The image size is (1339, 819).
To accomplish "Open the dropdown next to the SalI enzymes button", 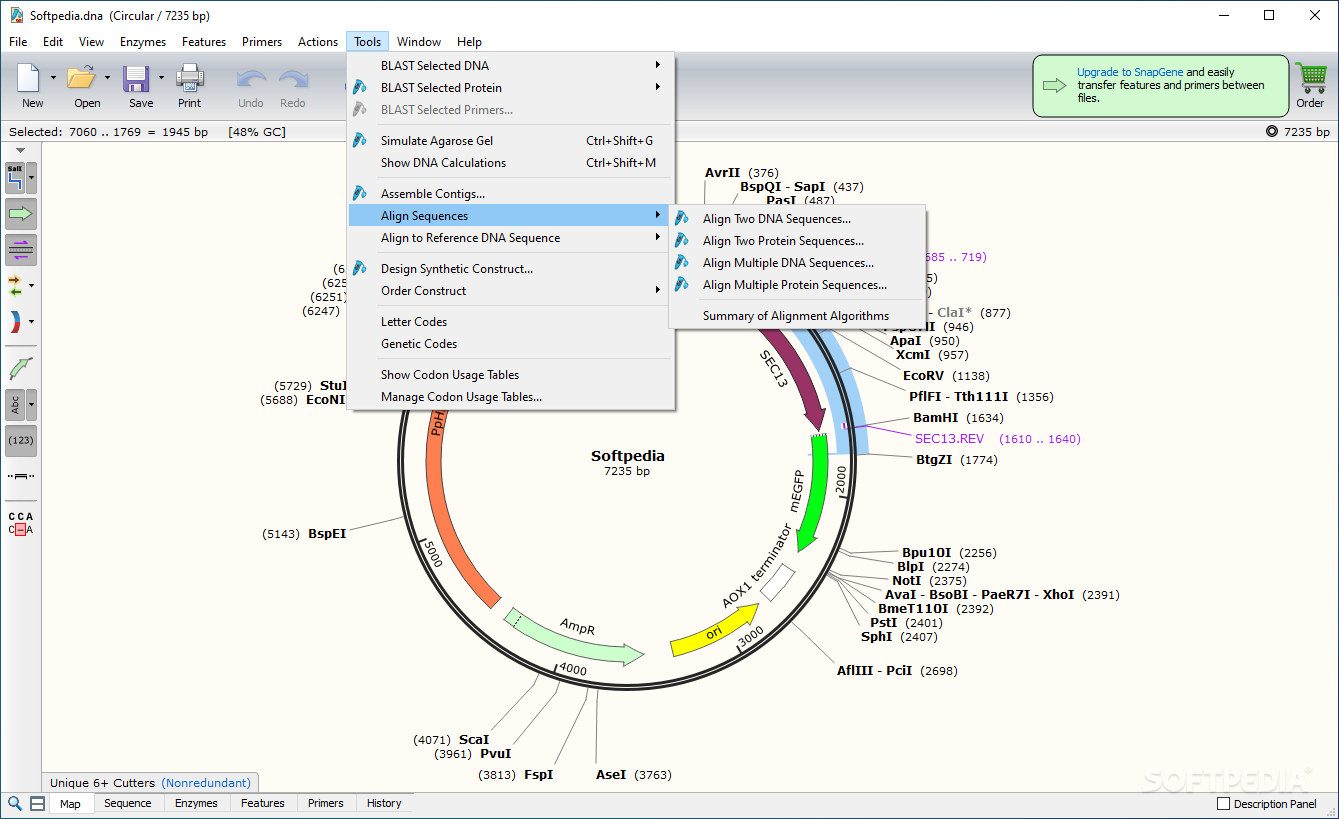I will 32,179.
